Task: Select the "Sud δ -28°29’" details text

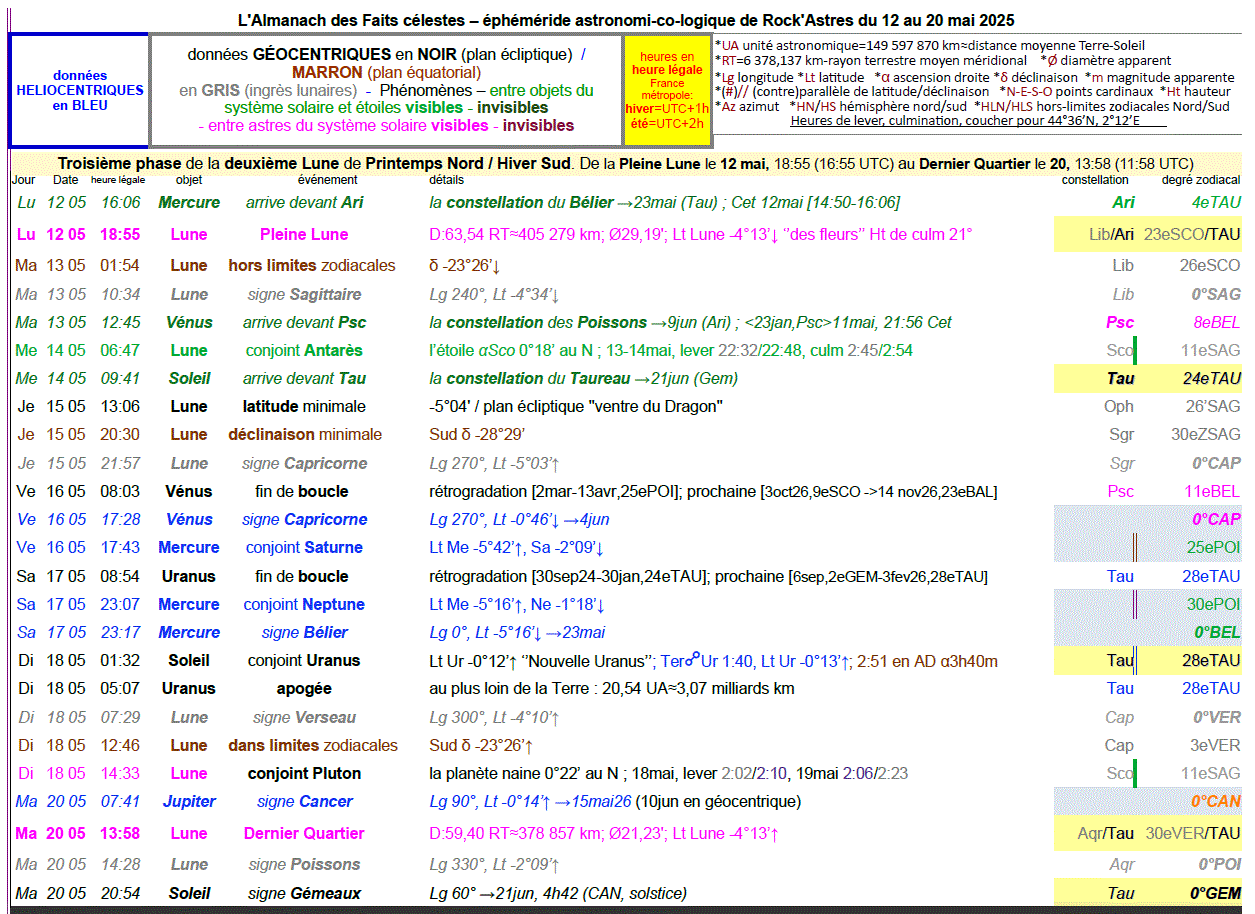Action: 477,434
